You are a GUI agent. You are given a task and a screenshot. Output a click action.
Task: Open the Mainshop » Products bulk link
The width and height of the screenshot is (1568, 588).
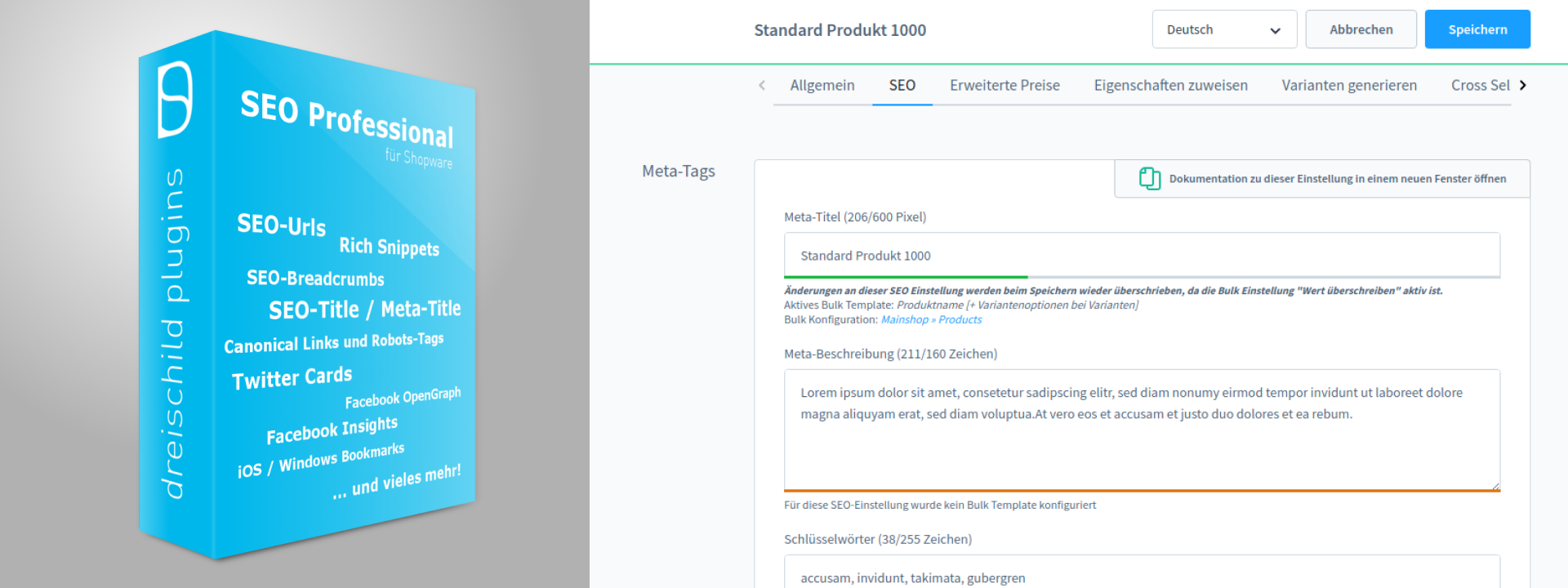pyautogui.click(x=931, y=319)
